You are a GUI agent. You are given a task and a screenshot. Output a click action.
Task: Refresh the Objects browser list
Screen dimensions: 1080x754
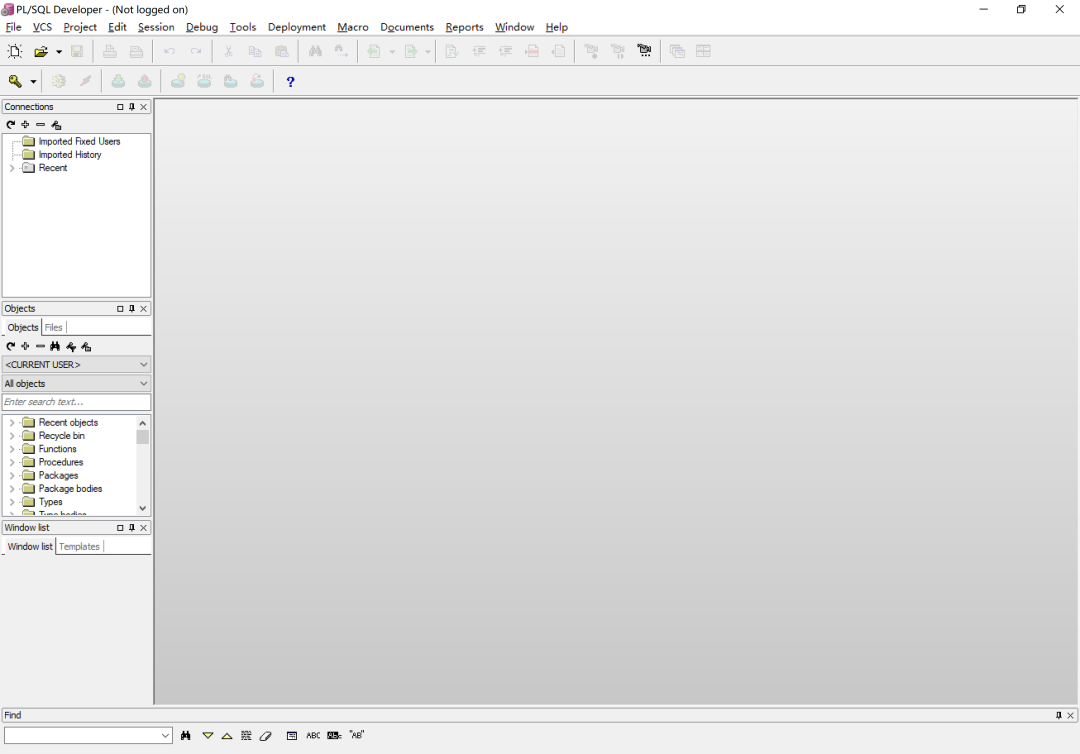[10, 346]
